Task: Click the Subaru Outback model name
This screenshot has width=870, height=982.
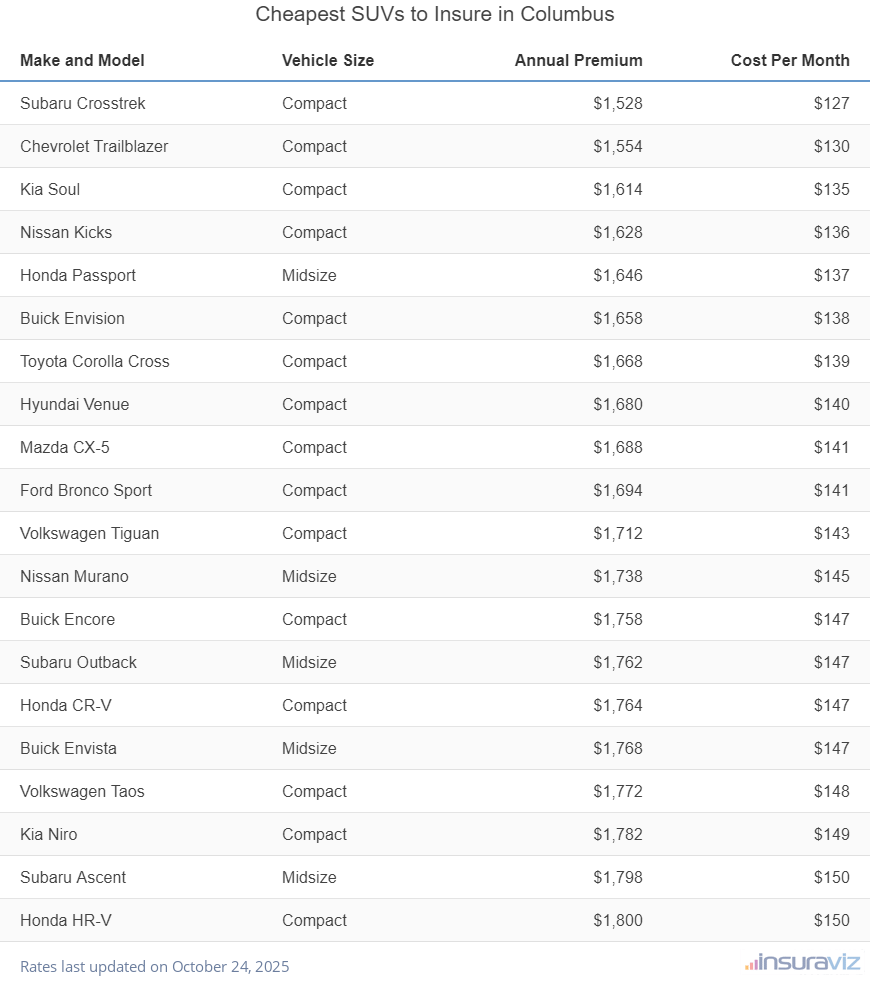Action: pos(78,662)
